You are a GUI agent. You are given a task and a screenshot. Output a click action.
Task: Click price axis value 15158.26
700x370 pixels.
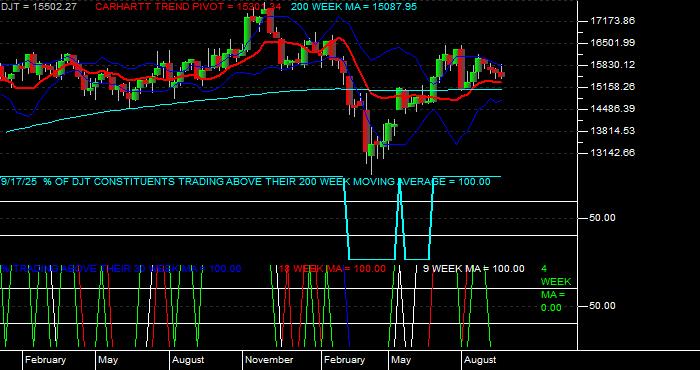(612, 87)
